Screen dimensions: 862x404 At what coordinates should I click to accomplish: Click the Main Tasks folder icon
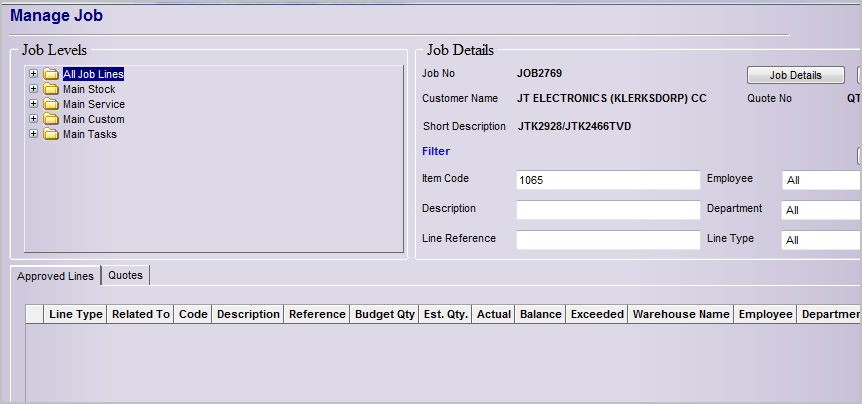51,134
